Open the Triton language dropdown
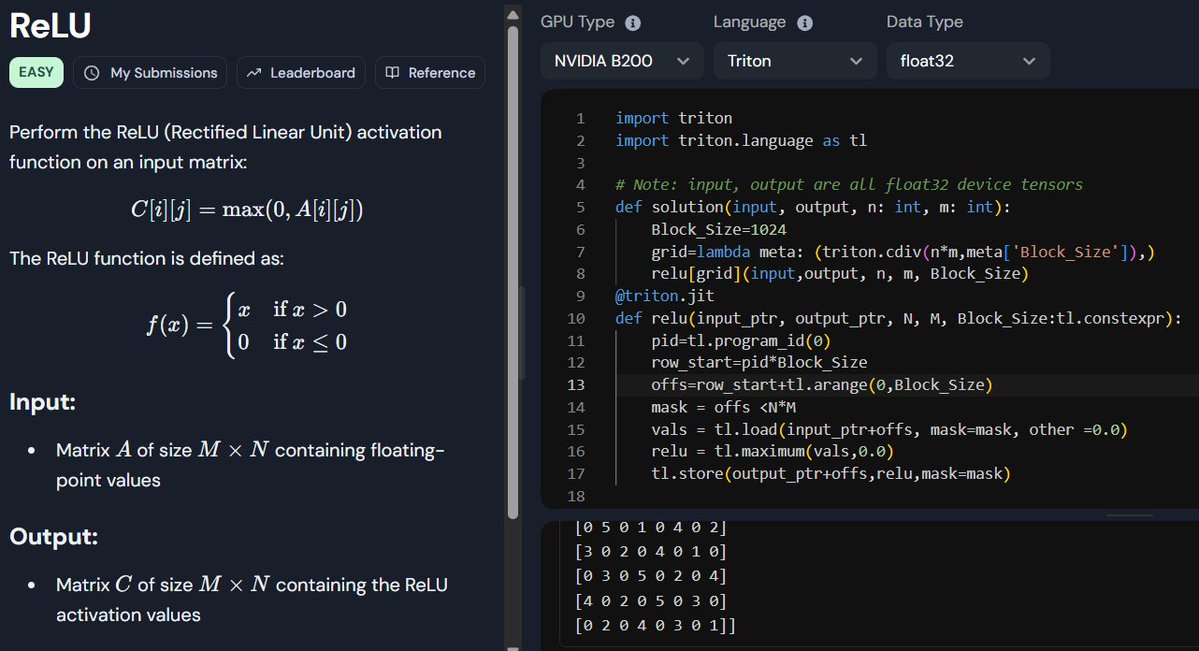 tap(794, 60)
